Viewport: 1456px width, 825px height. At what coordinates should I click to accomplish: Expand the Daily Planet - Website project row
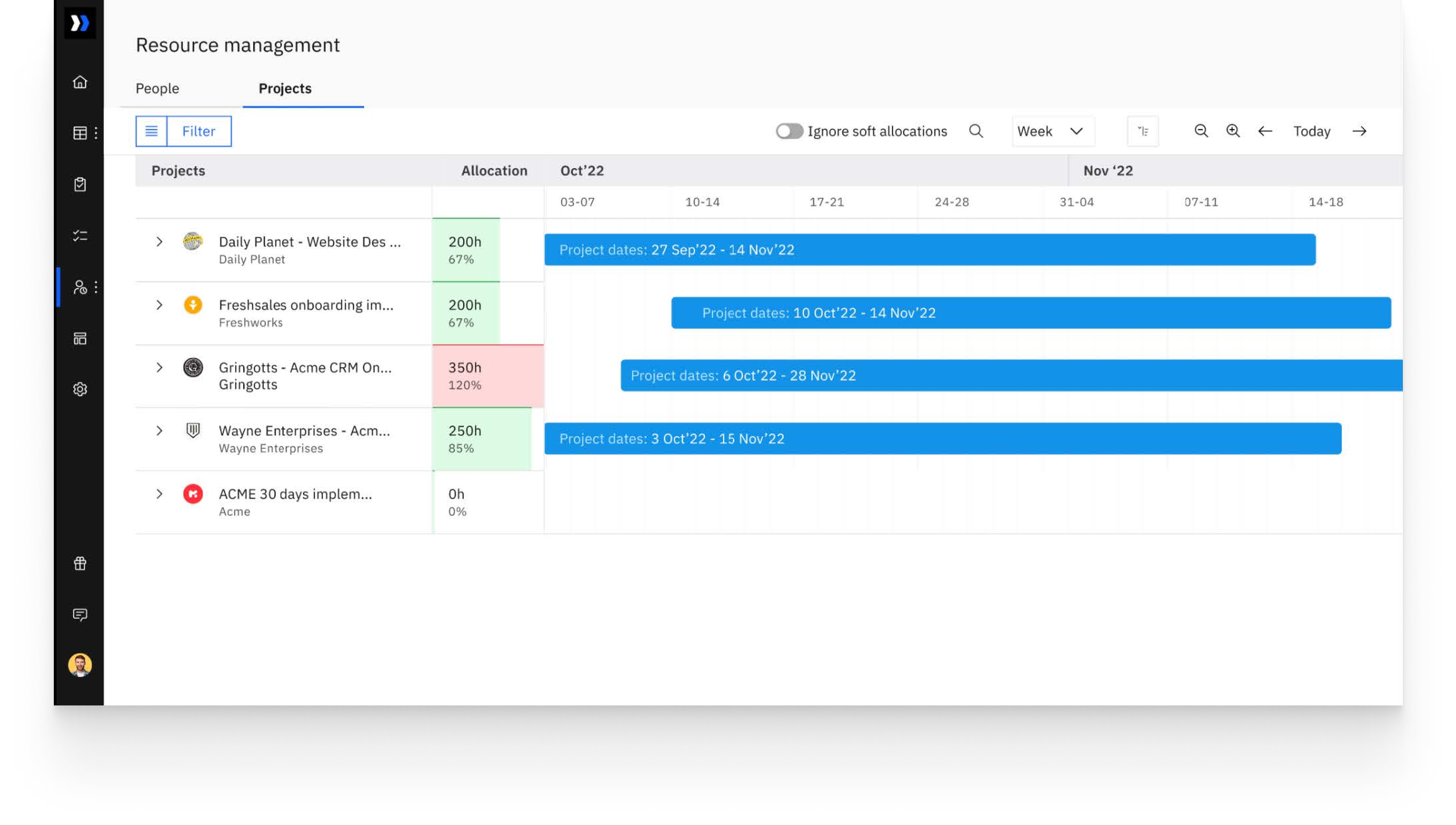159,241
